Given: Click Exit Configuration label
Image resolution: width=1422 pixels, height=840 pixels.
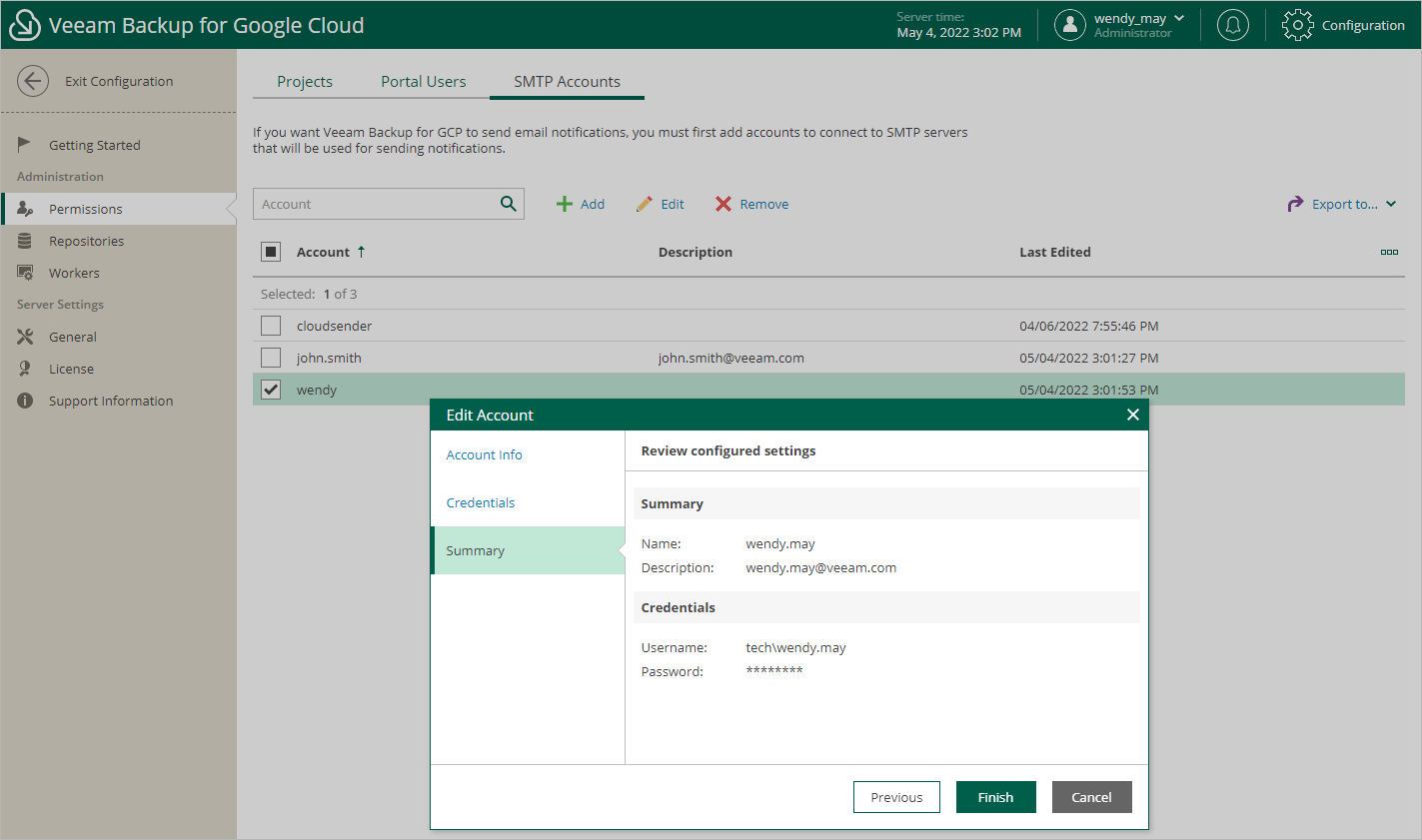Looking at the screenshot, I should coord(119,81).
